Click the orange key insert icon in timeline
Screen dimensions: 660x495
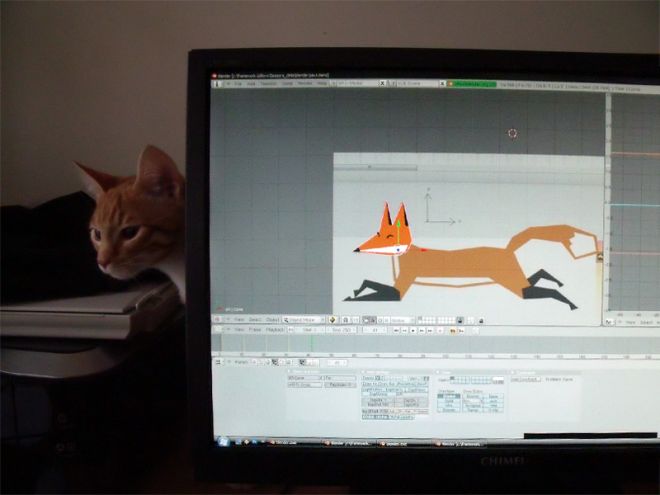452,330
